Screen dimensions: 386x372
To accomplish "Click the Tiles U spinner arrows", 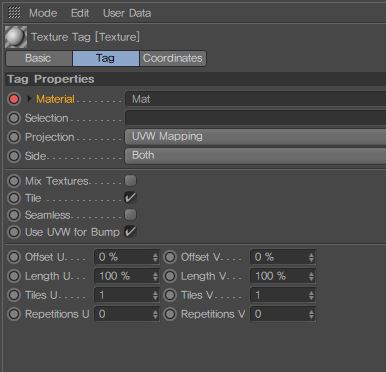I will pos(155,295).
